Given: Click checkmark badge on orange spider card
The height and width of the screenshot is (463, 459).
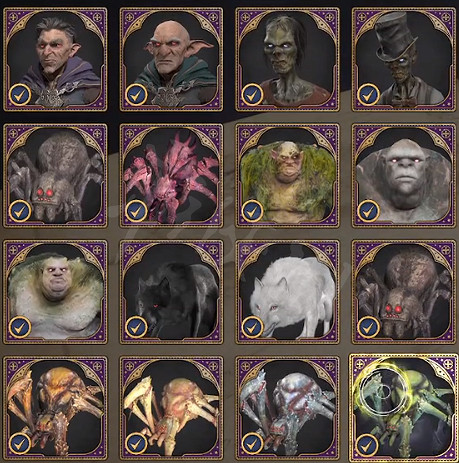Looking at the screenshot, I should tap(20, 444).
